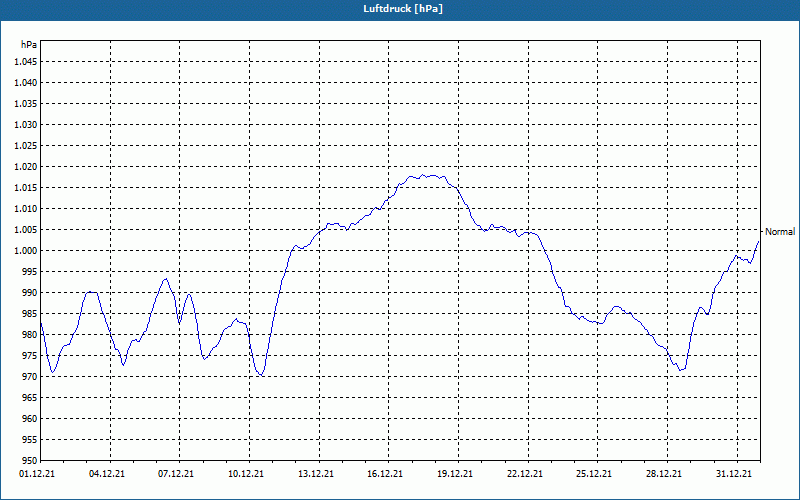Image resolution: width=800 pixels, height=500 pixels.
Task: Click the 25.12.21 date label
Action: click(594, 474)
